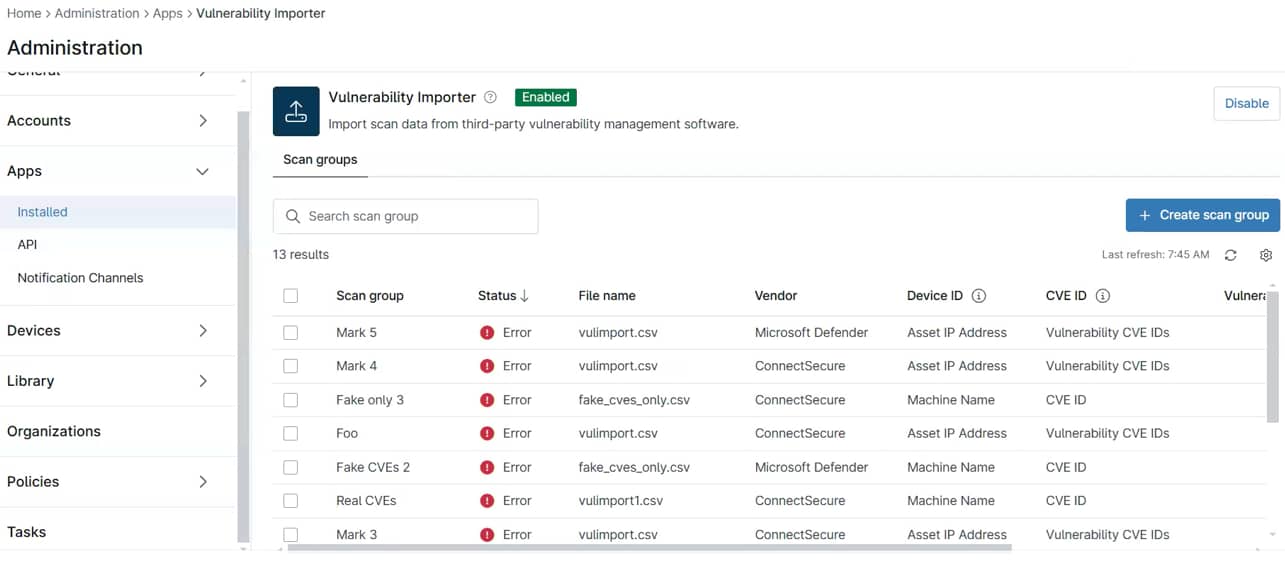Go to Tasks section

click(x=27, y=532)
